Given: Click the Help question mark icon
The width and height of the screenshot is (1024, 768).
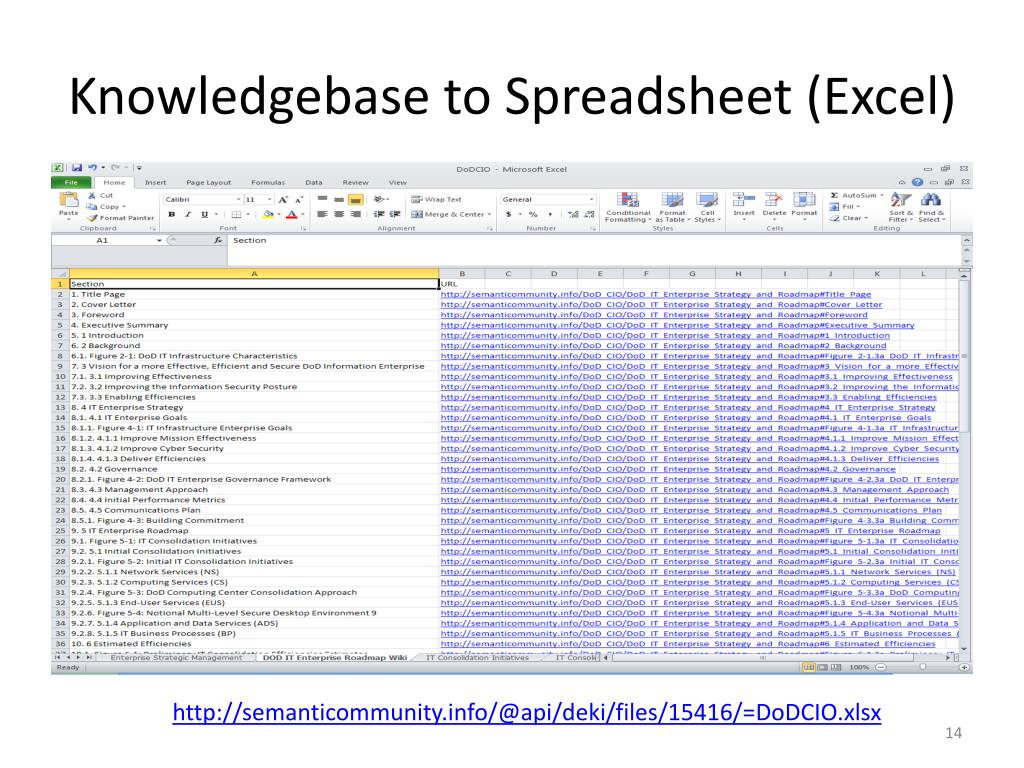Looking at the screenshot, I should 917,183.
